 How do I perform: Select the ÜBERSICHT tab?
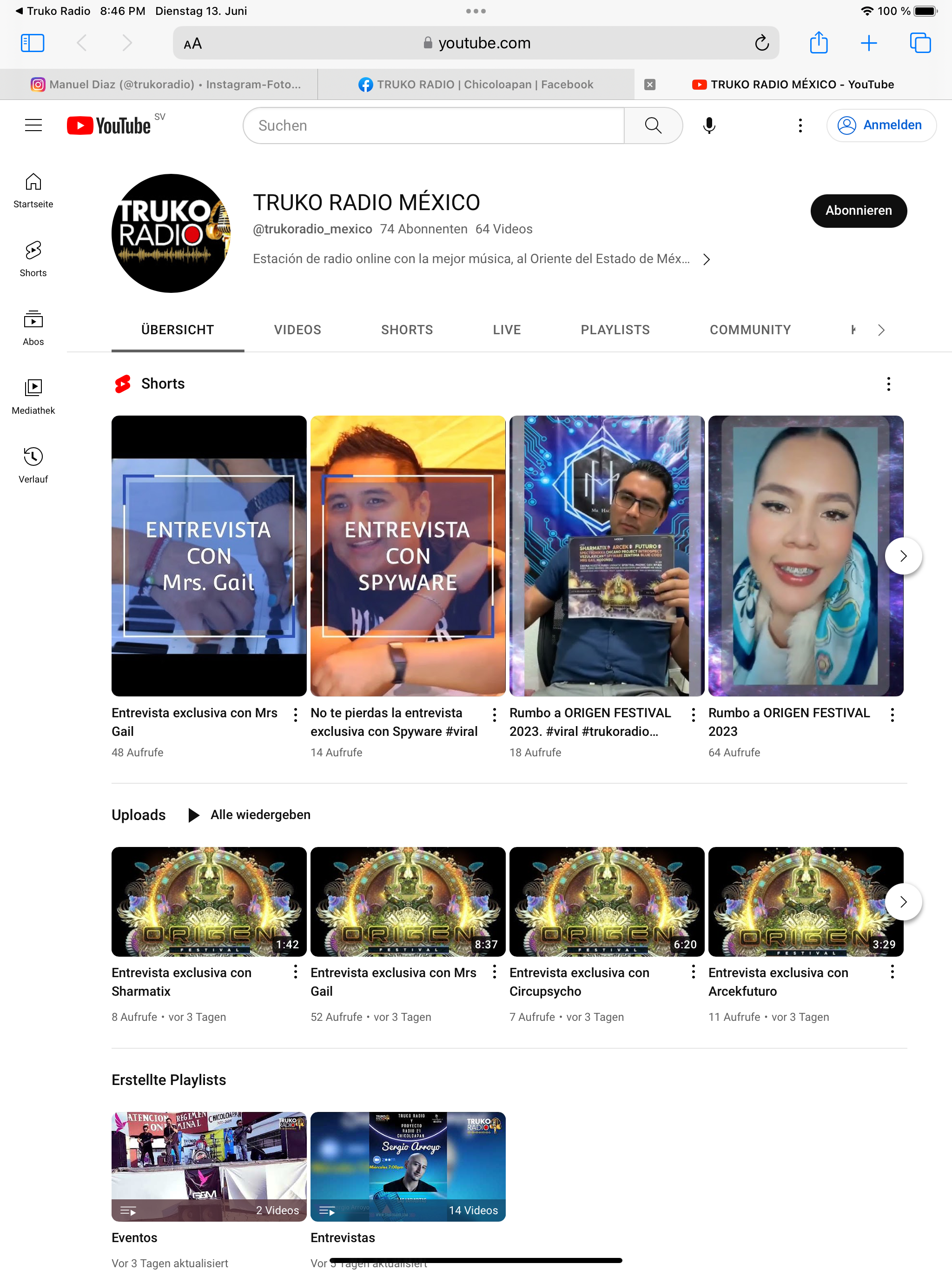pos(178,330)
